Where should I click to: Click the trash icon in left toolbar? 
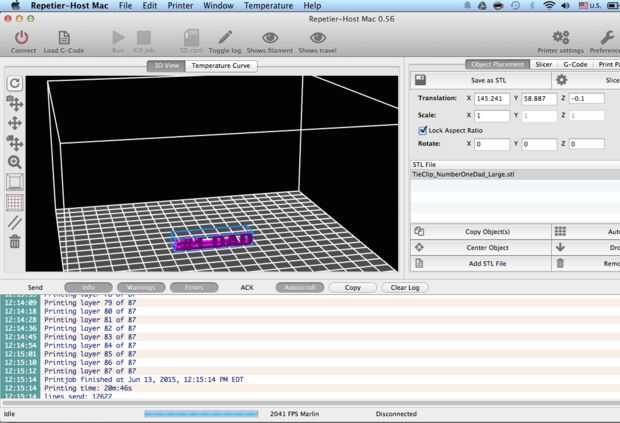(15, 241)
